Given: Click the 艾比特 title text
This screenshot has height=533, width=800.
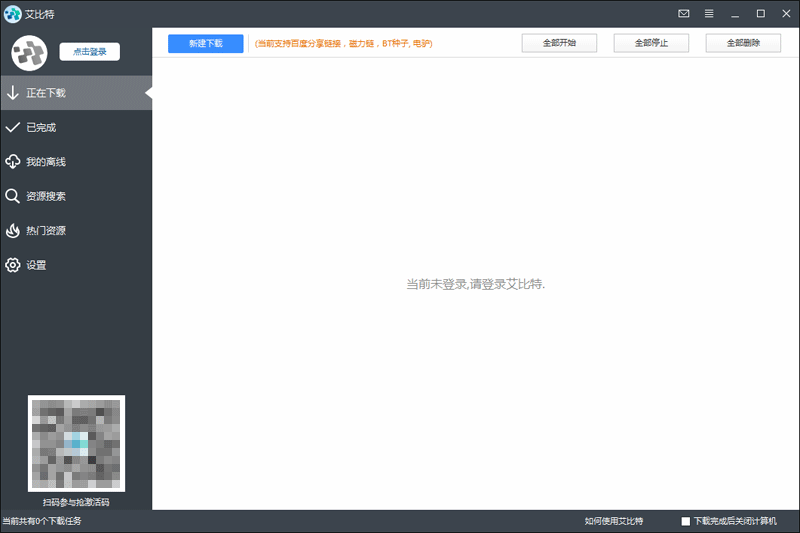Looking at the screenshot, I should pos(40,14).
